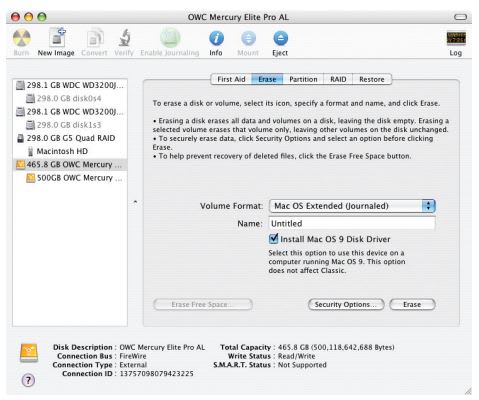Click the splitter handle dot between panes

(x=135, y=202)
